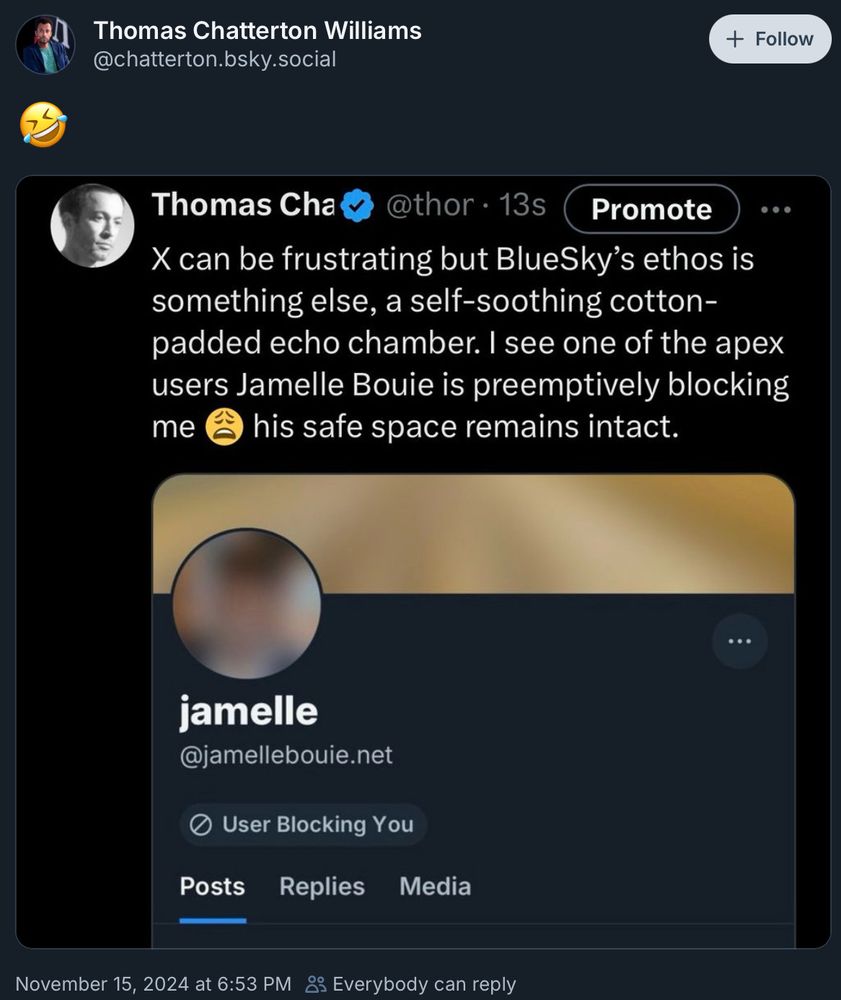This screenshot has width=841, height=1000.
Task: Click the plus icon in Follow
Action: click(x=735, y=39)
